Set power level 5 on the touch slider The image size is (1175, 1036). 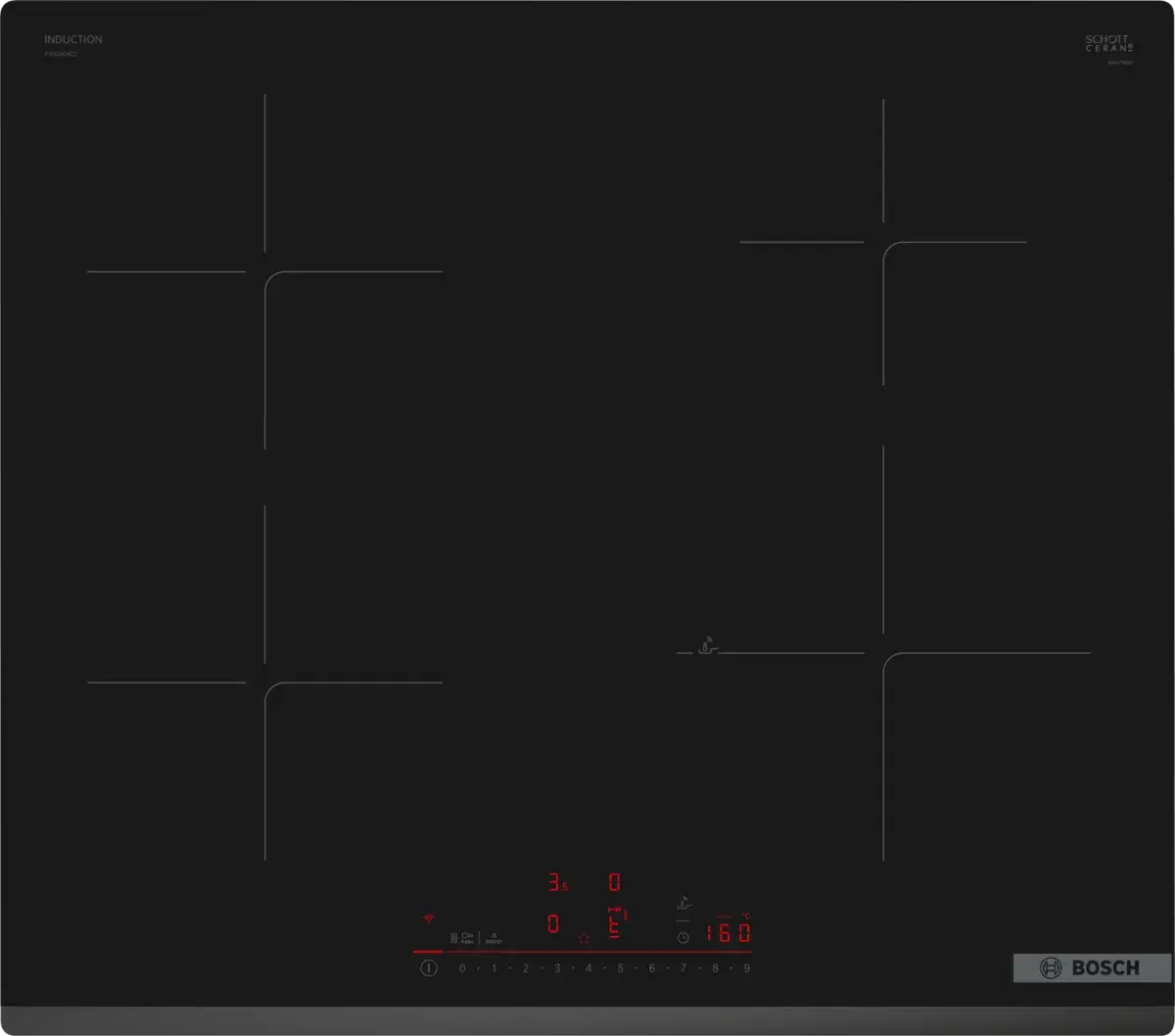(x=620, y=968)
